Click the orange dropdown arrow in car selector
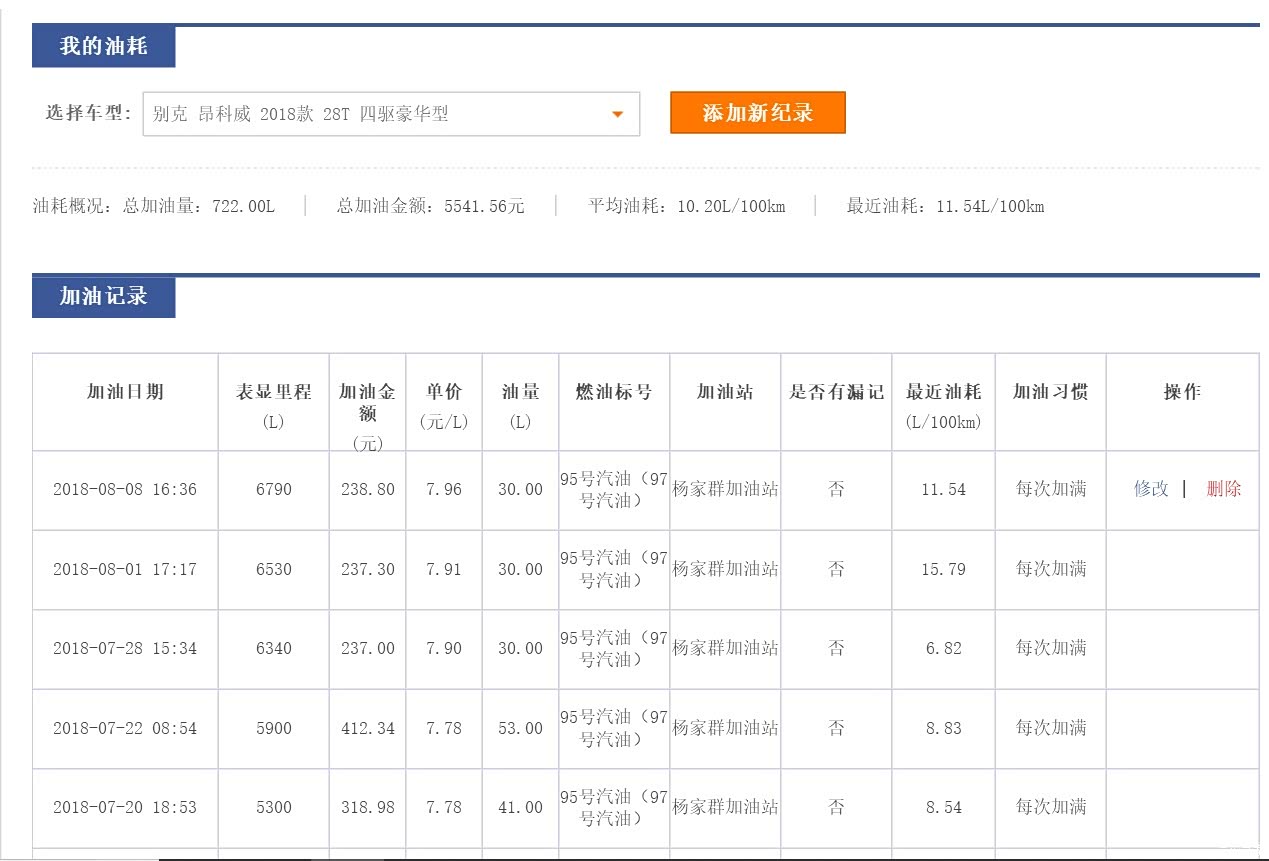 617,114
